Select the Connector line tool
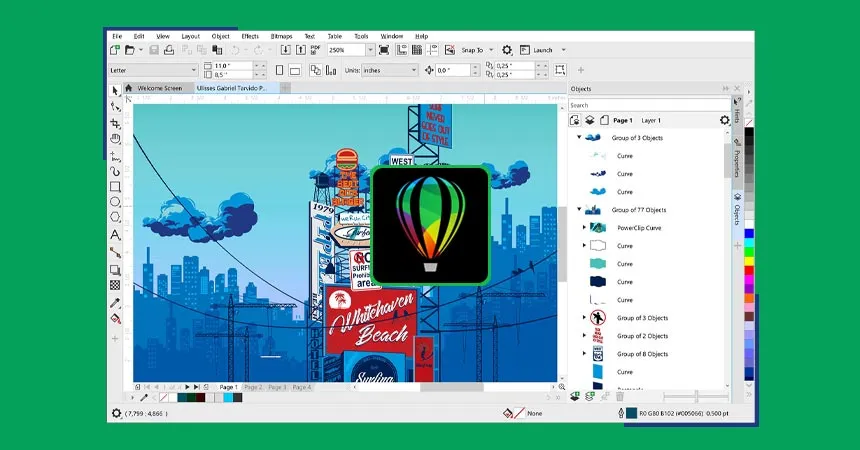 pyautogui.click(x=115, y=252)
